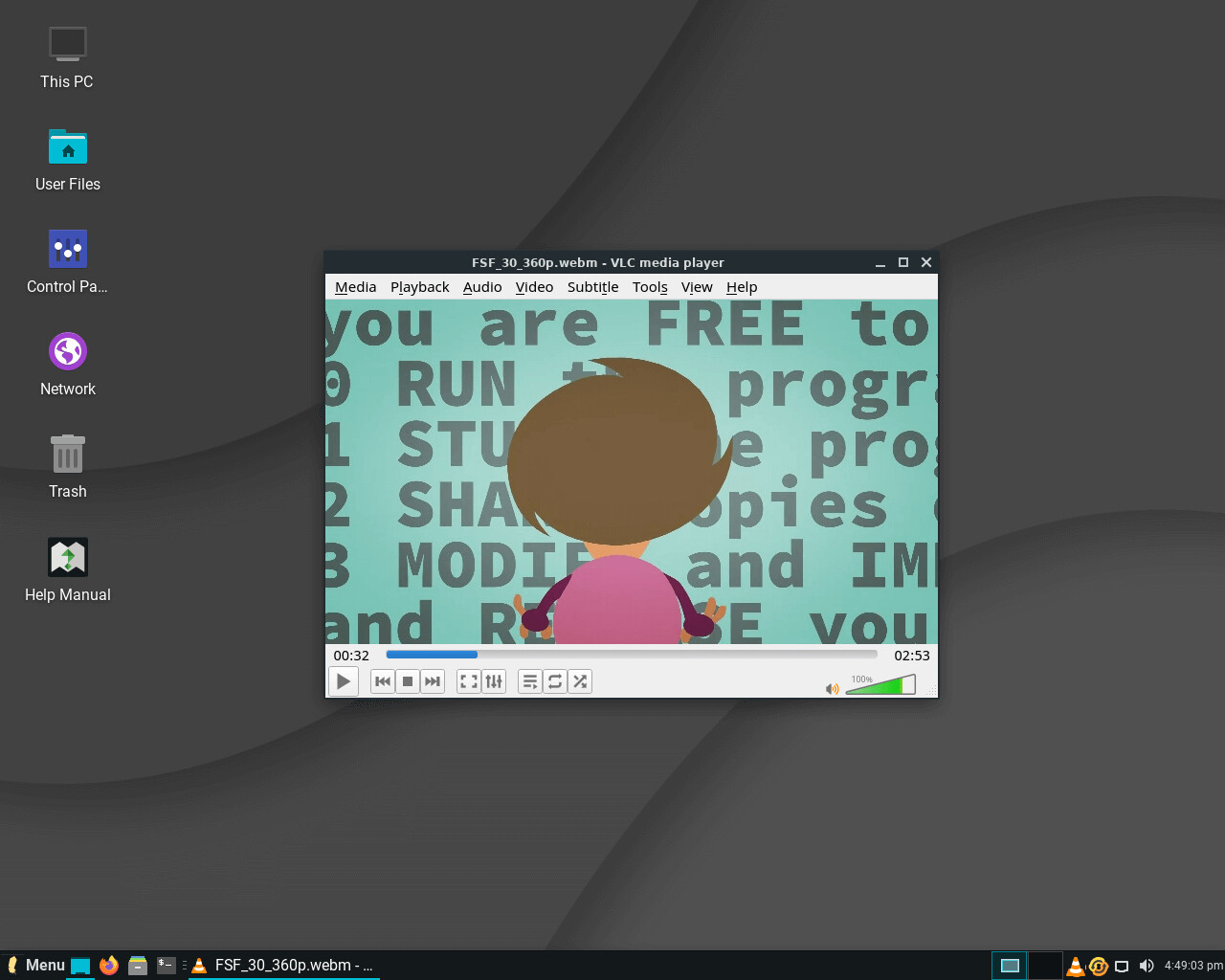The height and width of the screenshot is (980, 1225).
Task: Toggle fullscreen video mode
Action: coord(468,680)
